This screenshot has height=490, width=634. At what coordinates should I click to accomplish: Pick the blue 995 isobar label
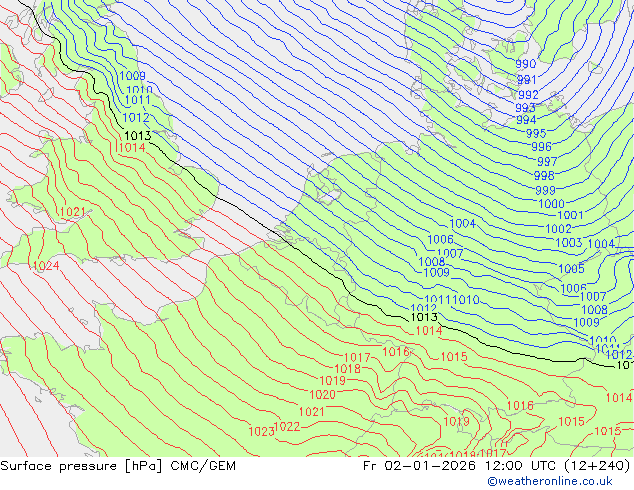point(536,133)
